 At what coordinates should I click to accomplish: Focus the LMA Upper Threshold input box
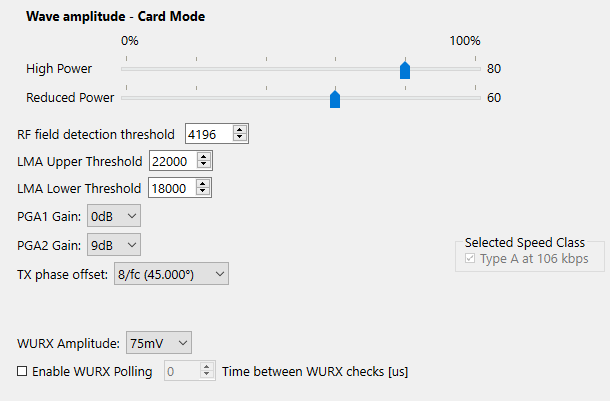tap(172, 161)
